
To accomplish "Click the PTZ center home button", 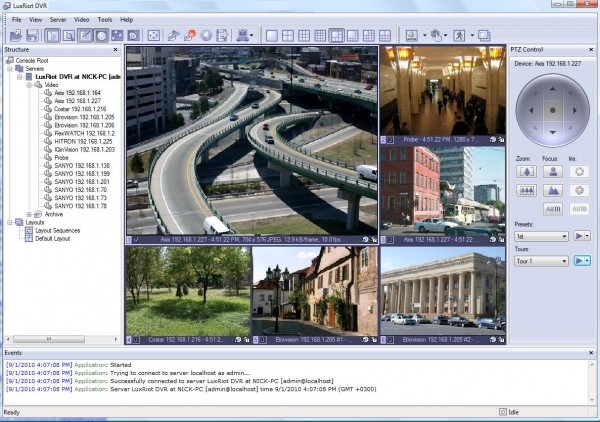I will (x=552, y=108).
